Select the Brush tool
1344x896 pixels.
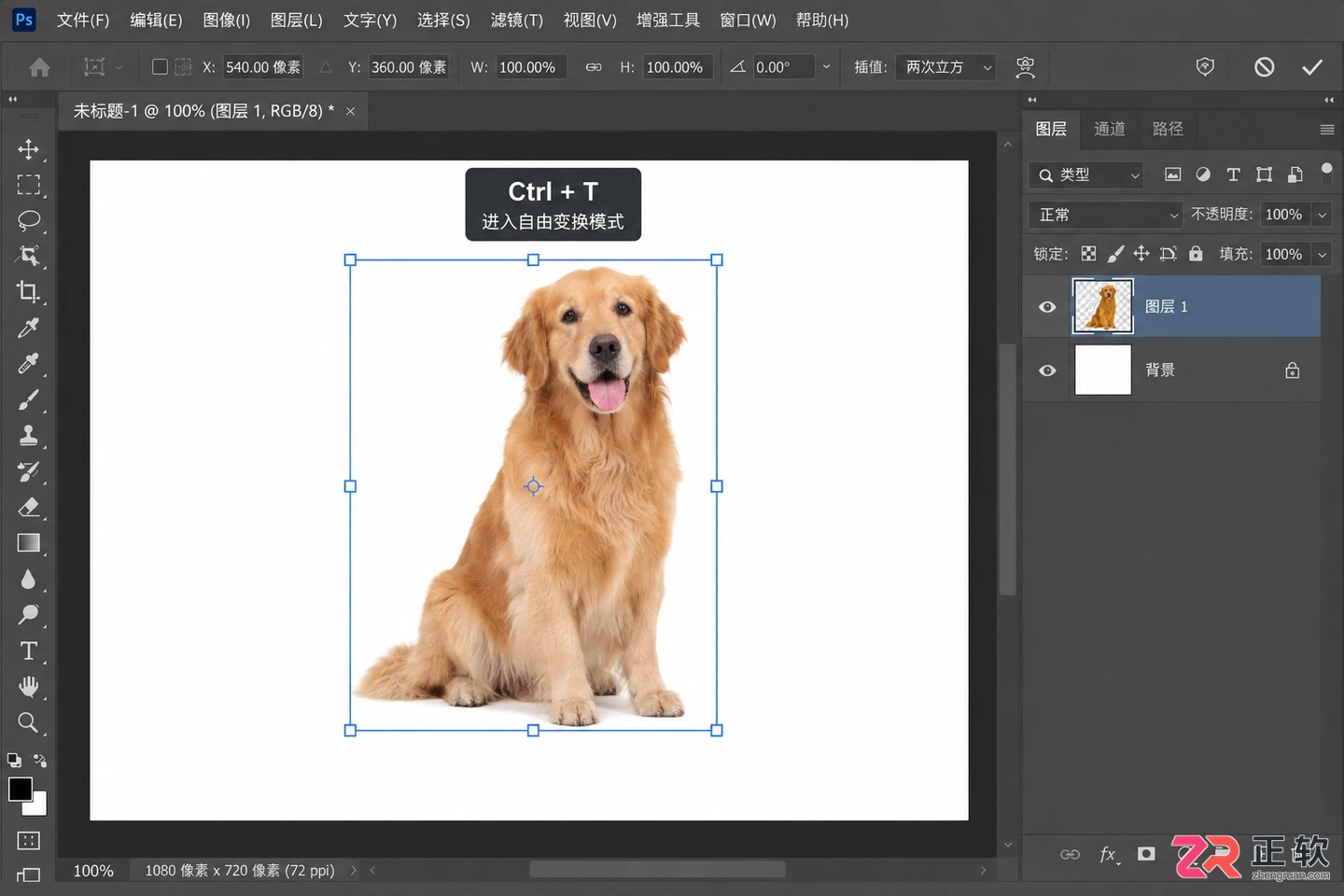(28, 399)
